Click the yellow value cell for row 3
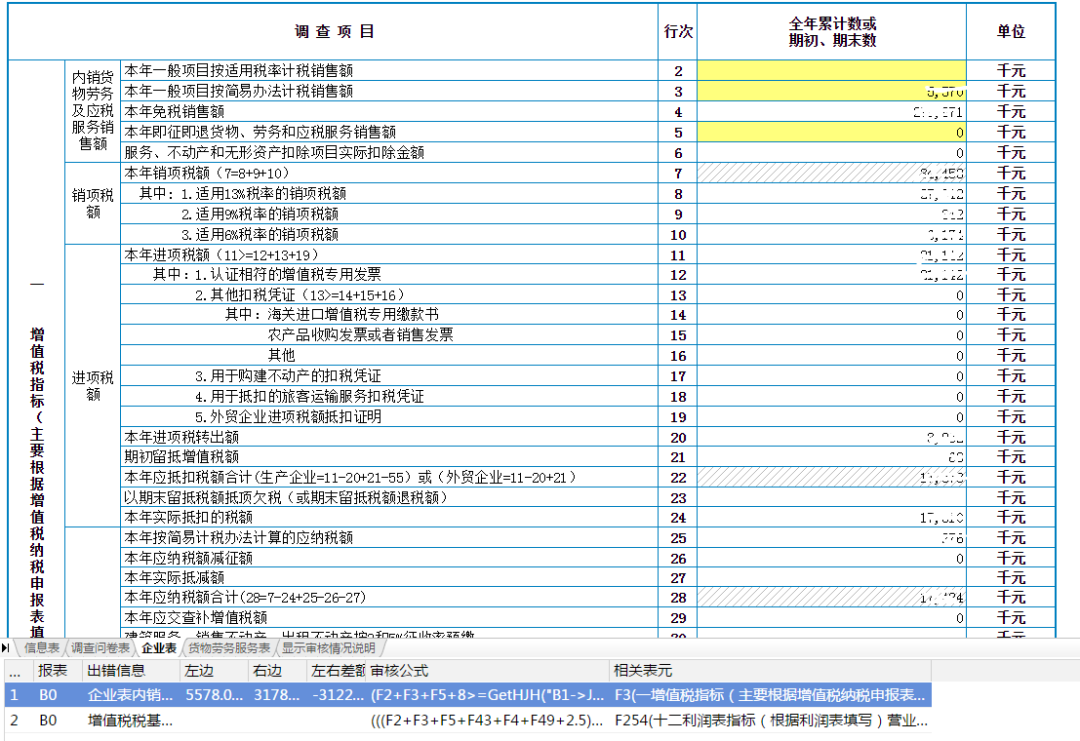The image size is (1080, 741). 830,91
